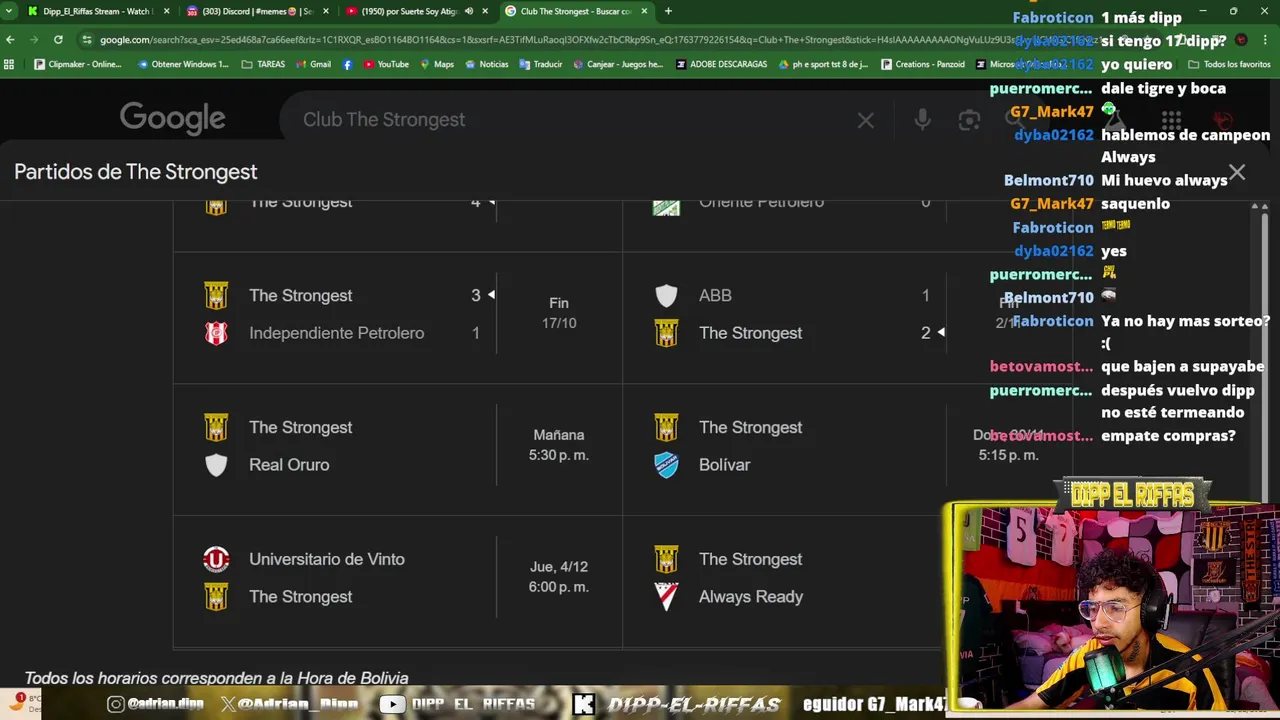The height and width of the screenshot is (720, 1280).
Task: Open Canjear - Juegos bookmark
Action: 618,64
